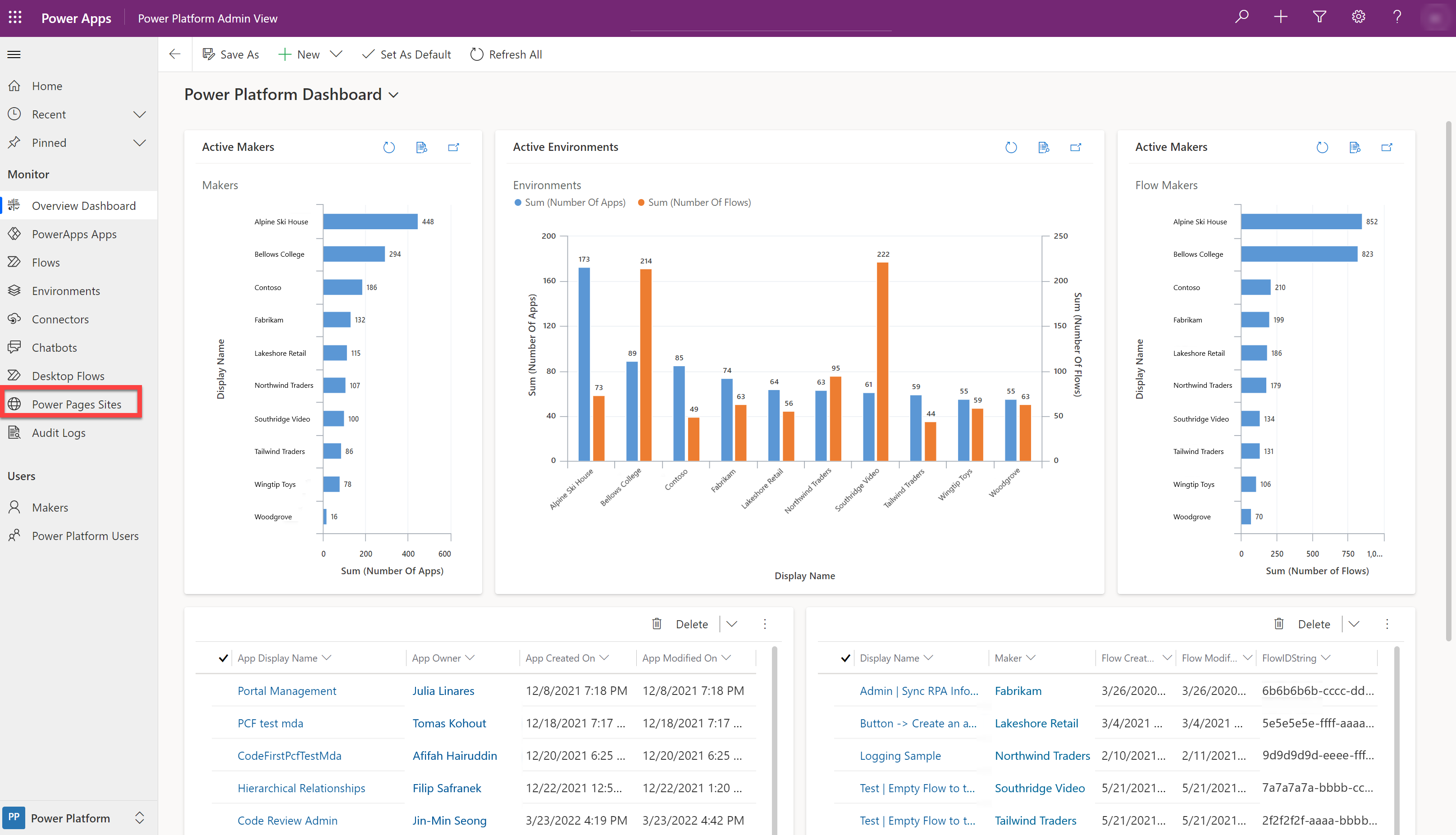Viewport: 1456px width, 835px height.
Task: Navigate to Audit Logs section
Action: tap(57, 432)
